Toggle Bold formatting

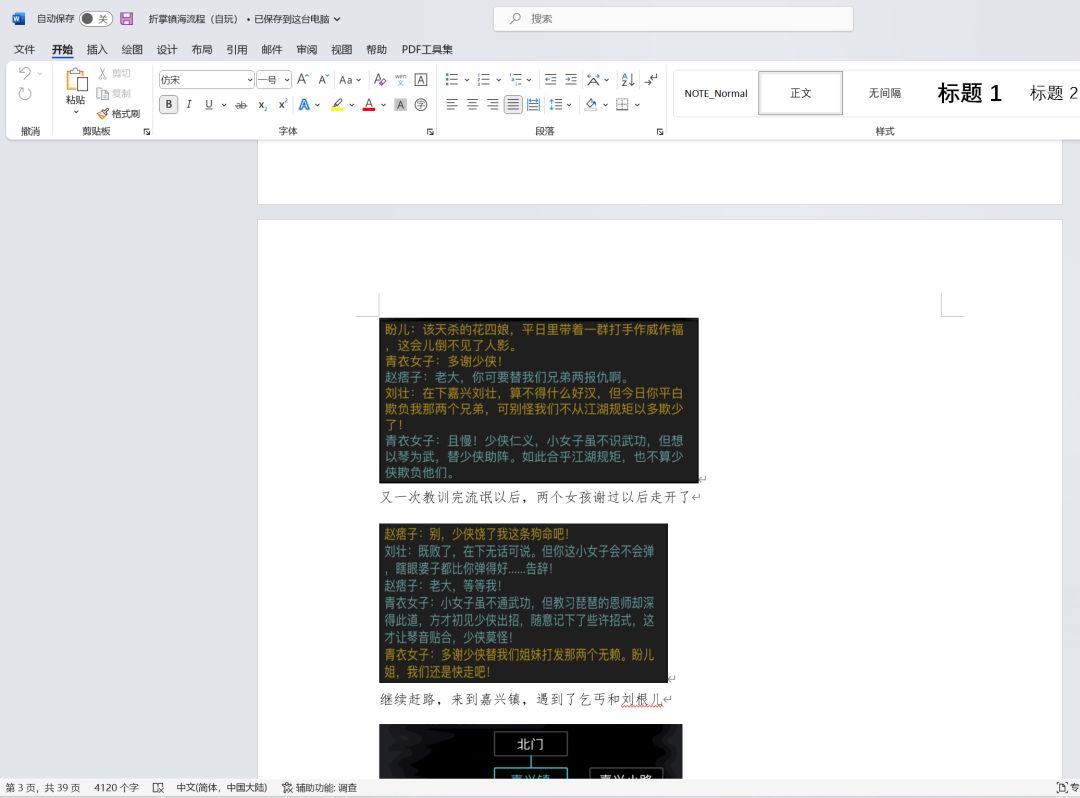[169, 105]
